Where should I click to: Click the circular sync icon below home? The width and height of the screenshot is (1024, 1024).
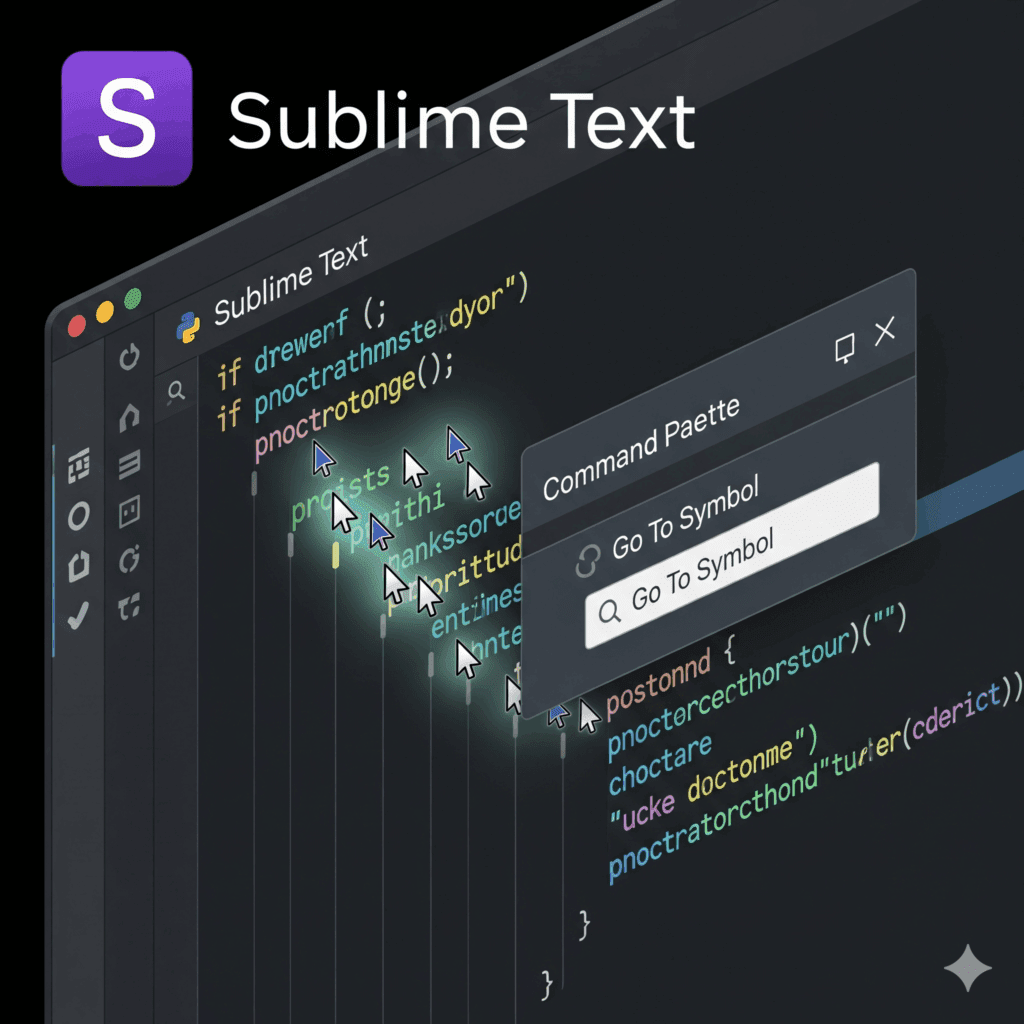click(129, 560)
